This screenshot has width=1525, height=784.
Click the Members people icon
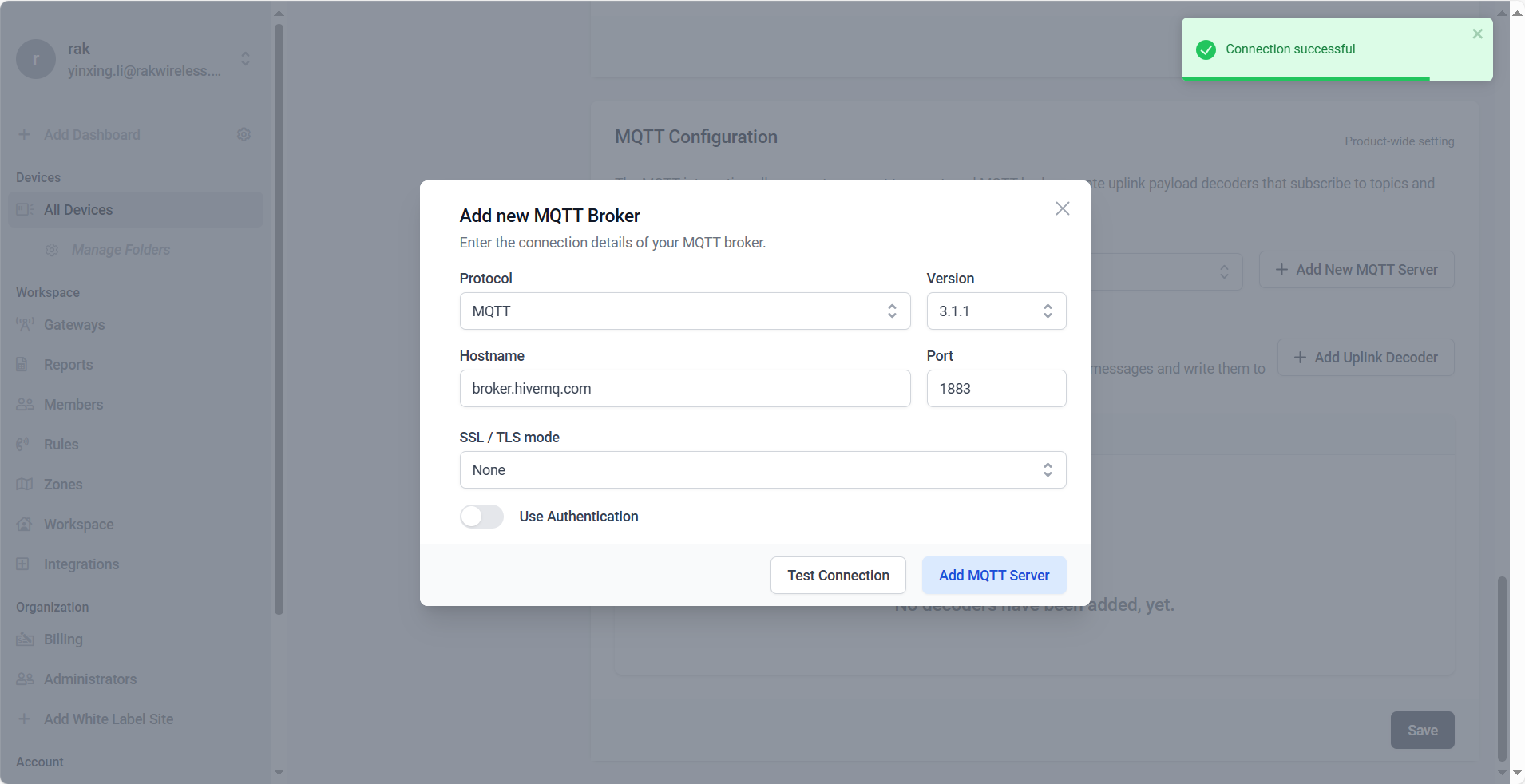coord(25,405)
